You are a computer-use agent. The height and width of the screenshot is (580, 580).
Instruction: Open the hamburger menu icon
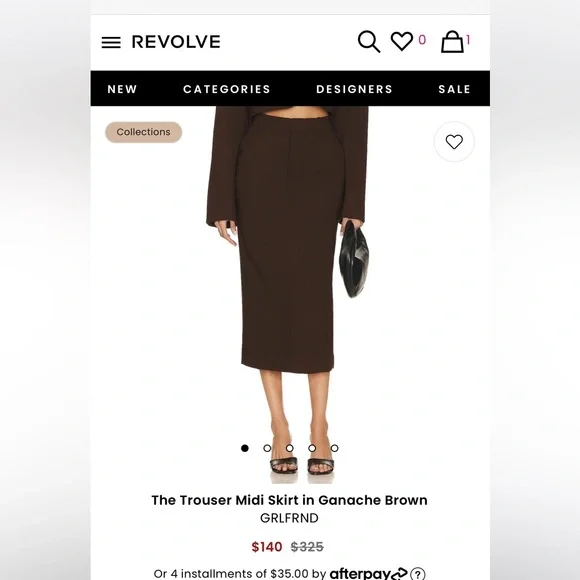111,43
